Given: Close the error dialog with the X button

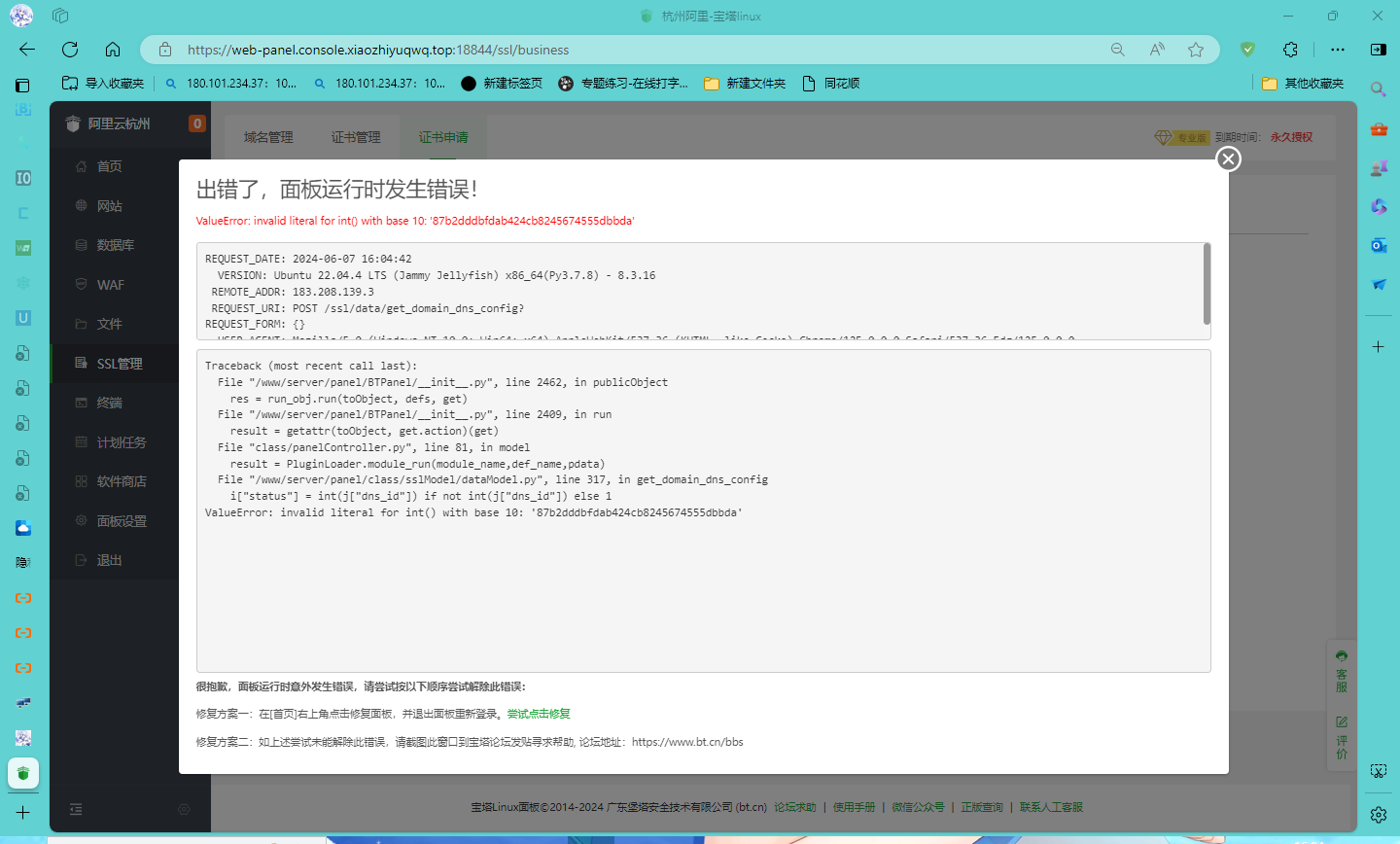Looking at the screenshot, I should pyautogui.click(x=1229, y=159).
